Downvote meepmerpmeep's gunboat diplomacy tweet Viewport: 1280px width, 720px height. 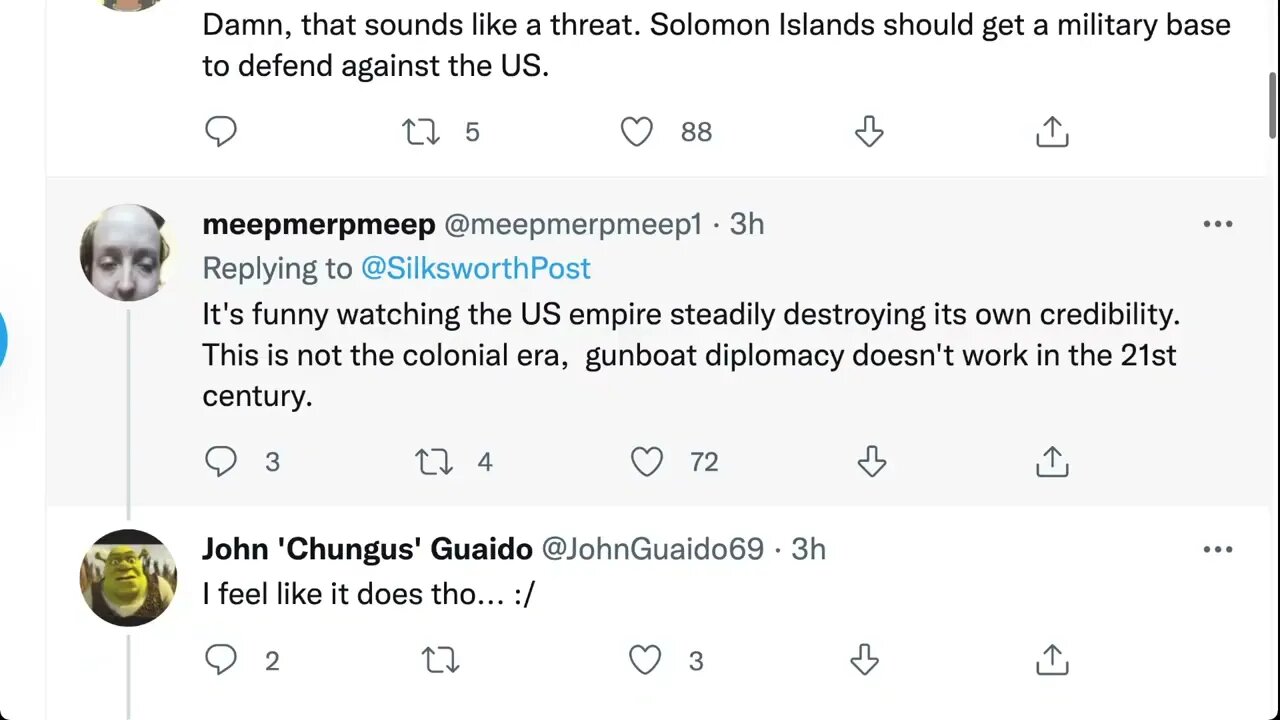[x=872, y=461]
